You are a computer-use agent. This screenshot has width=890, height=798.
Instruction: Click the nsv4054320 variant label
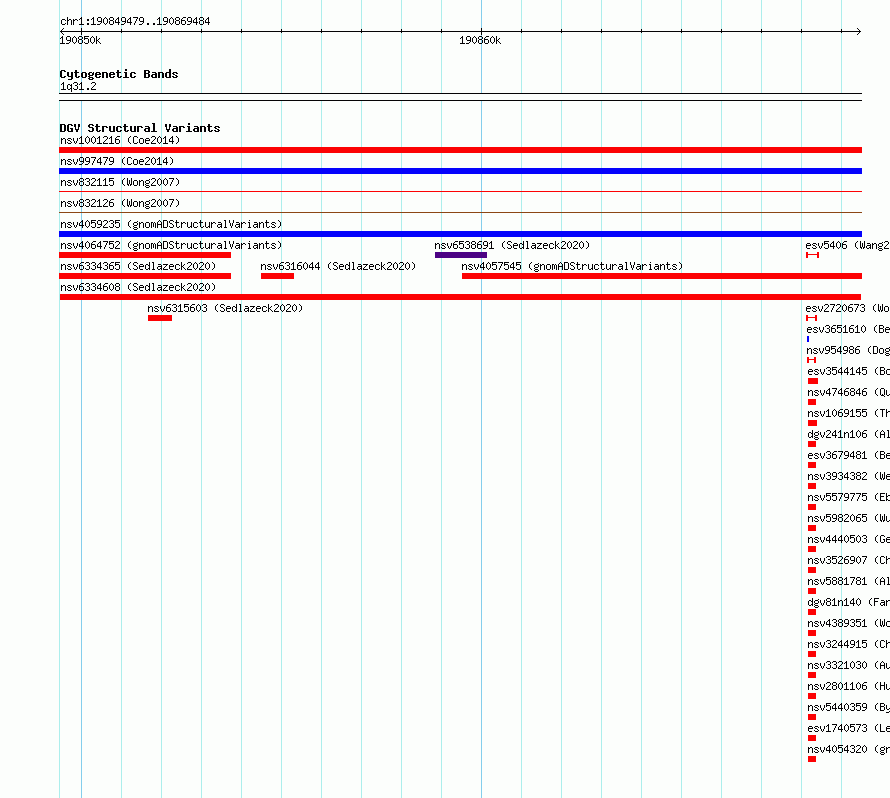coord(849,749)
